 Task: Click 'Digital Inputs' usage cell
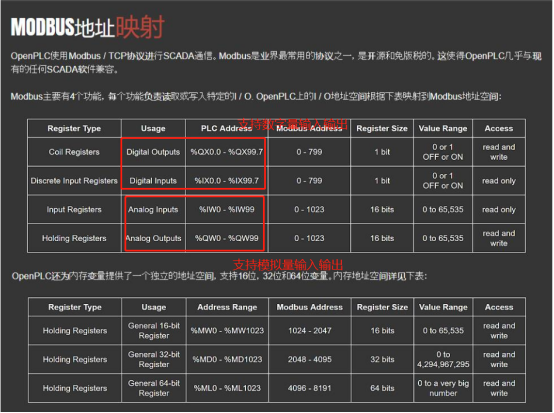coord(153,181)
